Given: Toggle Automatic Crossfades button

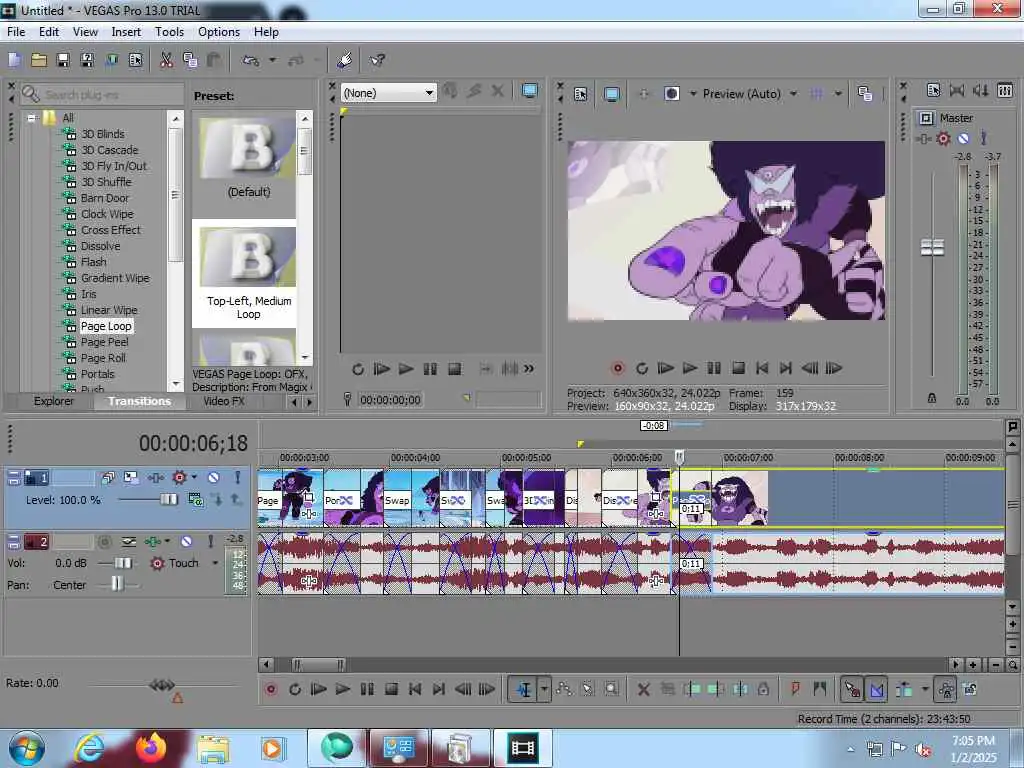Looking at the screenshot, I should pyautogui.click(x=876, y=689).
